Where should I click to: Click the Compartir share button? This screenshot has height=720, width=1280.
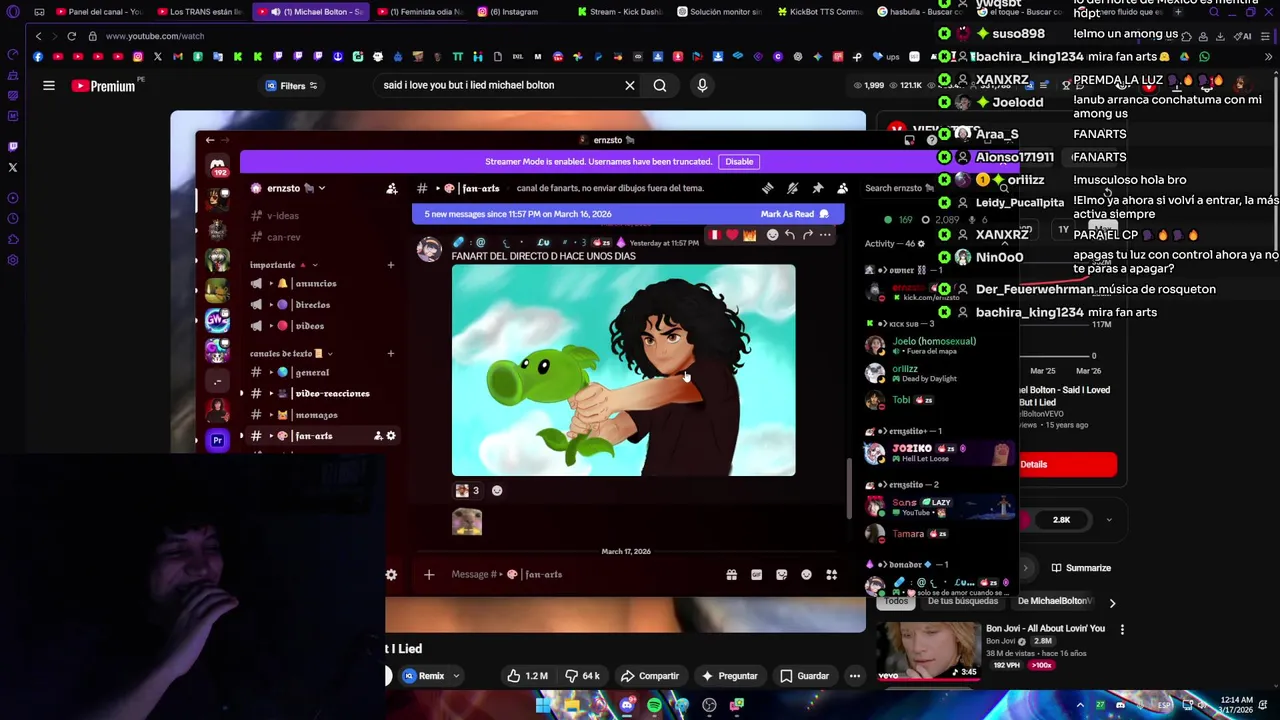(x=649, y=676)
